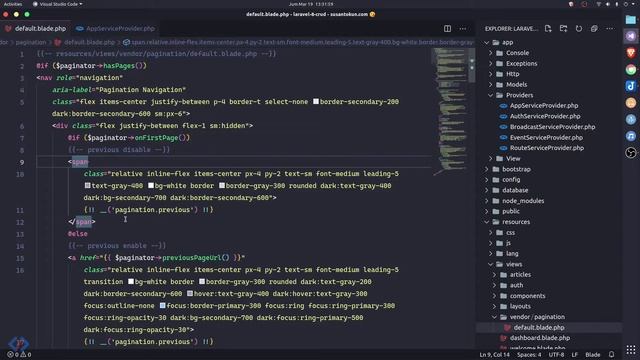640x360 pixels.
Task: Click line number 13 in gutter
Action: (x=20, y=234)
